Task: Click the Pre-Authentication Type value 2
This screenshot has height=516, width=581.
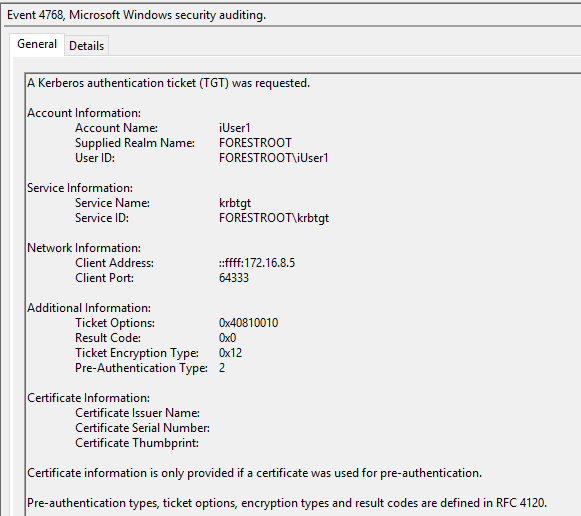Action: pos(222,368)
